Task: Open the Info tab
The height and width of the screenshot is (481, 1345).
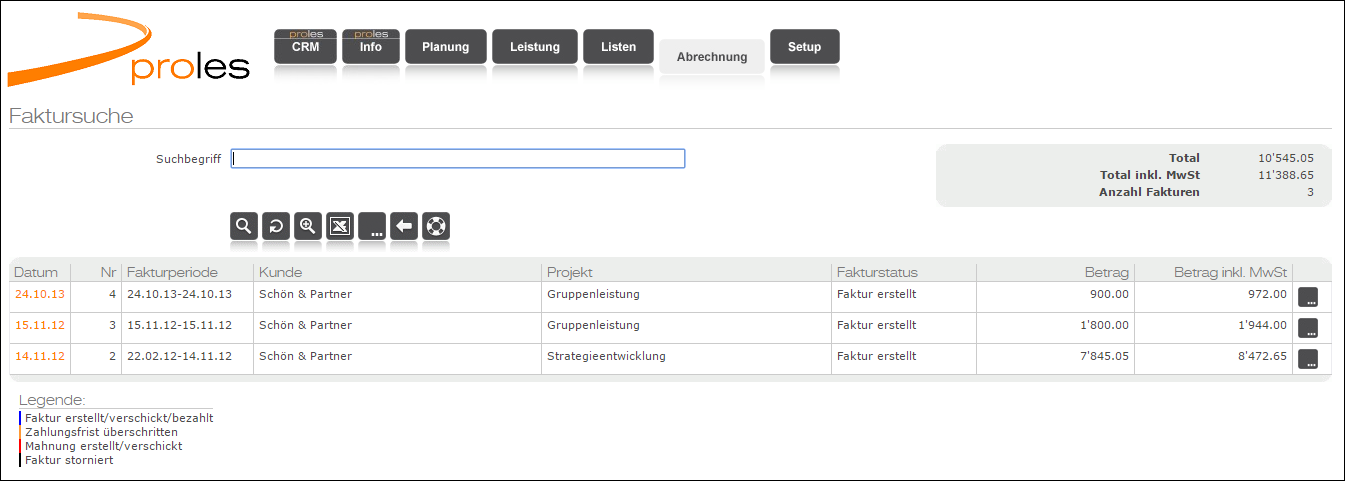Action: 371,47
